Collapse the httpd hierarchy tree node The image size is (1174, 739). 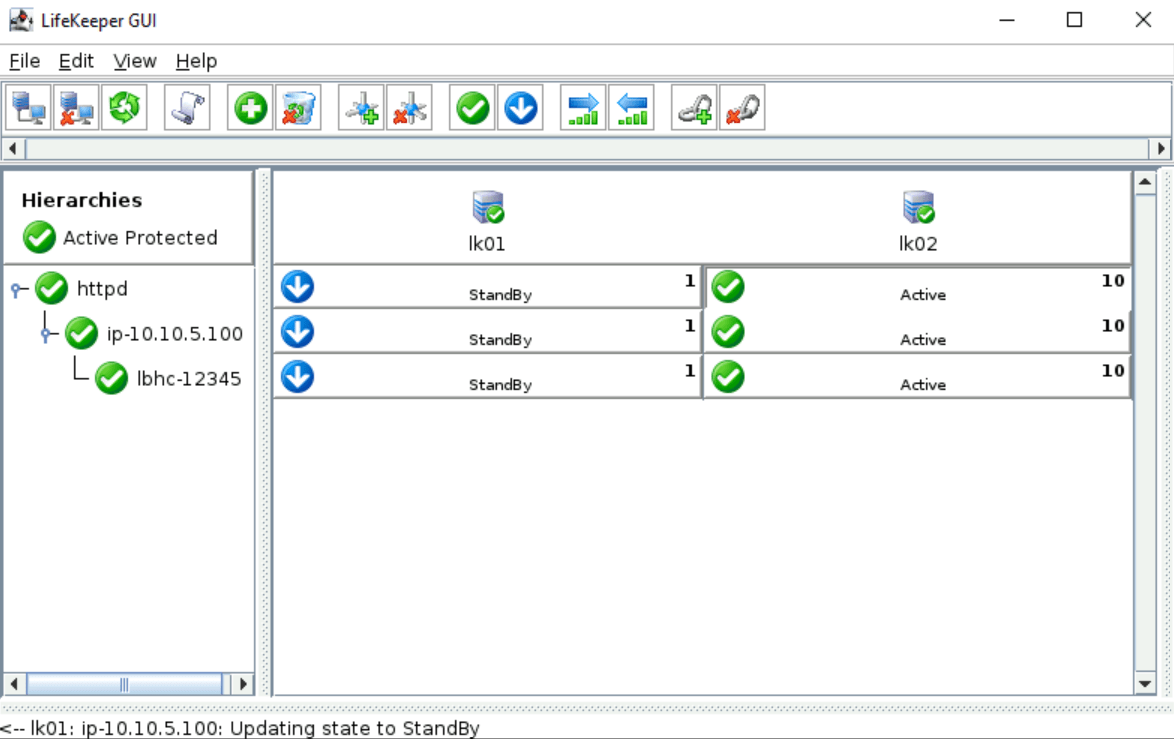click(16, 290)
